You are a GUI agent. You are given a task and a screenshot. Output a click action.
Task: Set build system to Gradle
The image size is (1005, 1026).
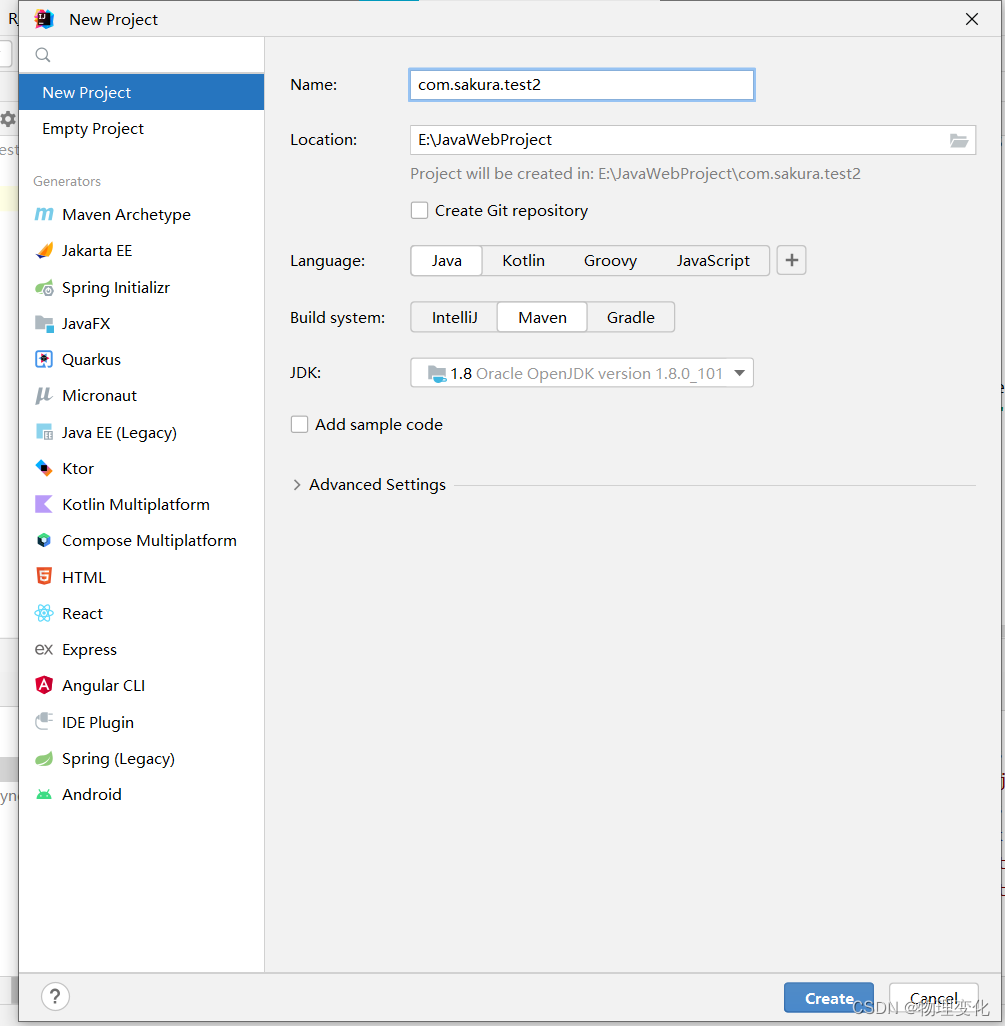tap(630, 317)
